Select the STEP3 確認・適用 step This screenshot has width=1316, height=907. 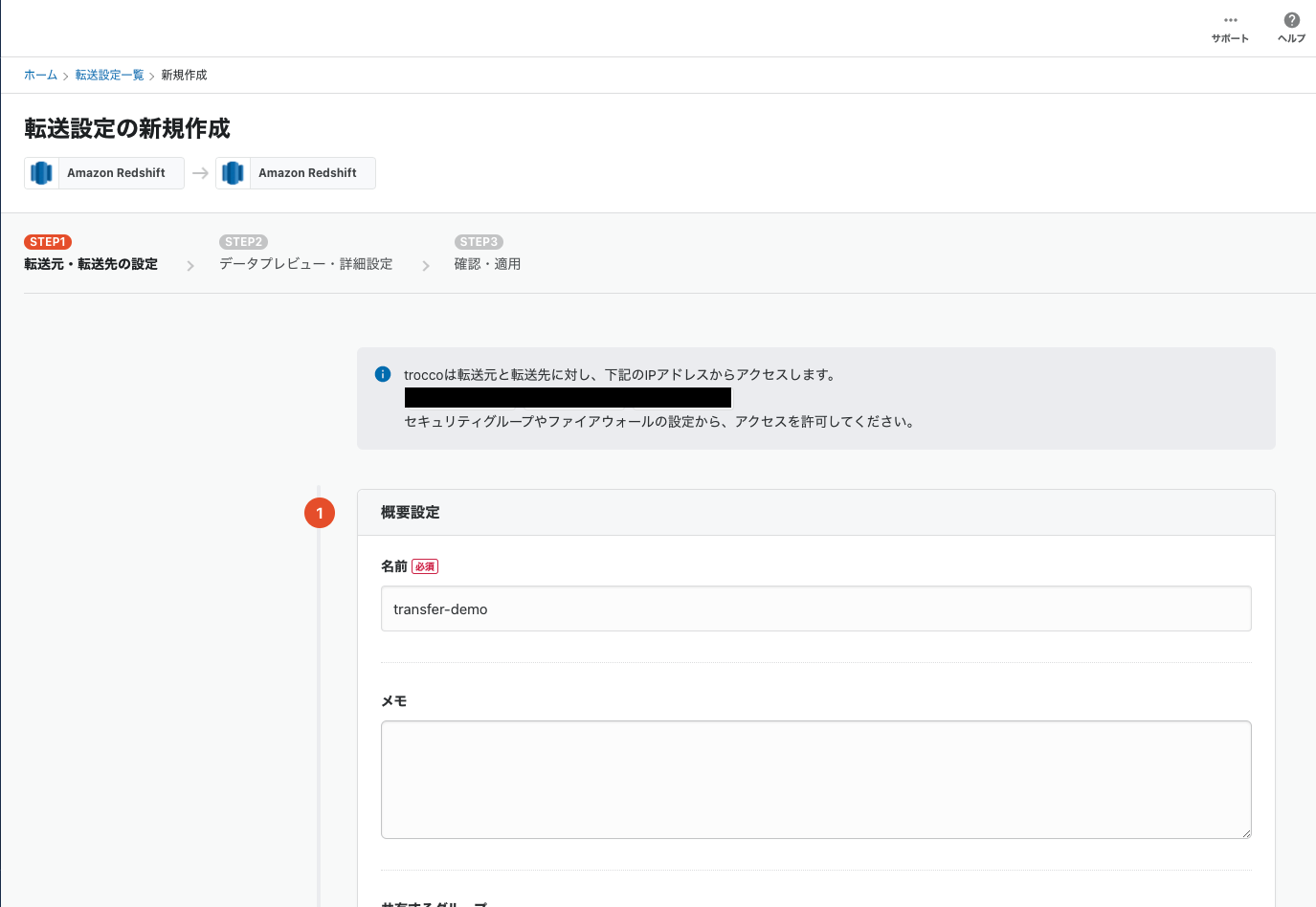(488, 263)
